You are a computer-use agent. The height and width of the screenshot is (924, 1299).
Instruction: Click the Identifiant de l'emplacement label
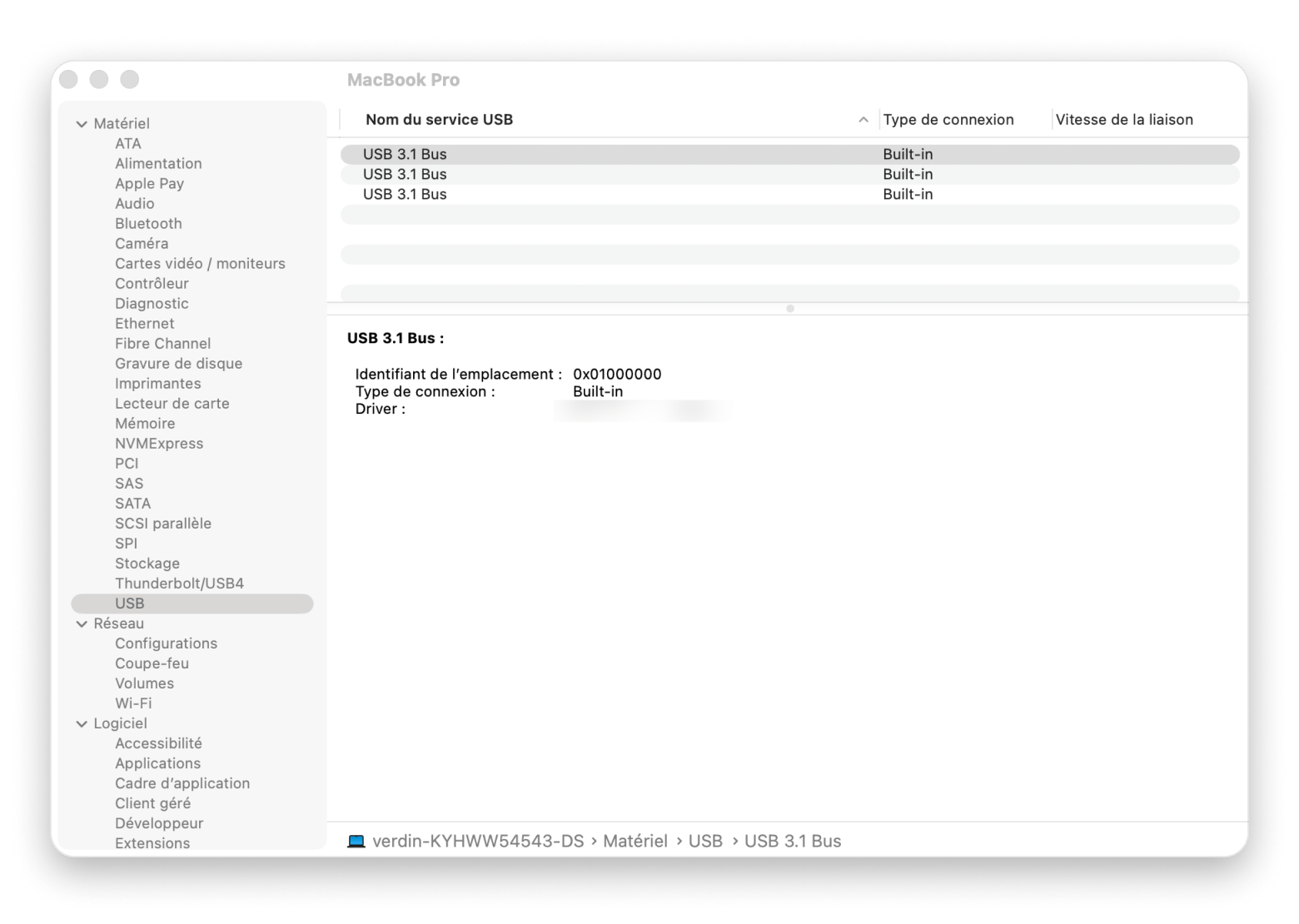(459, 375)
